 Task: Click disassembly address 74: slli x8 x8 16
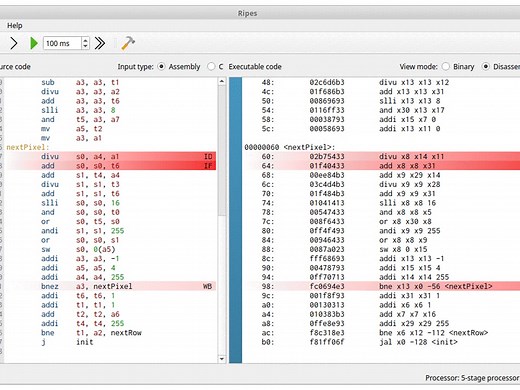click(382, 203)
